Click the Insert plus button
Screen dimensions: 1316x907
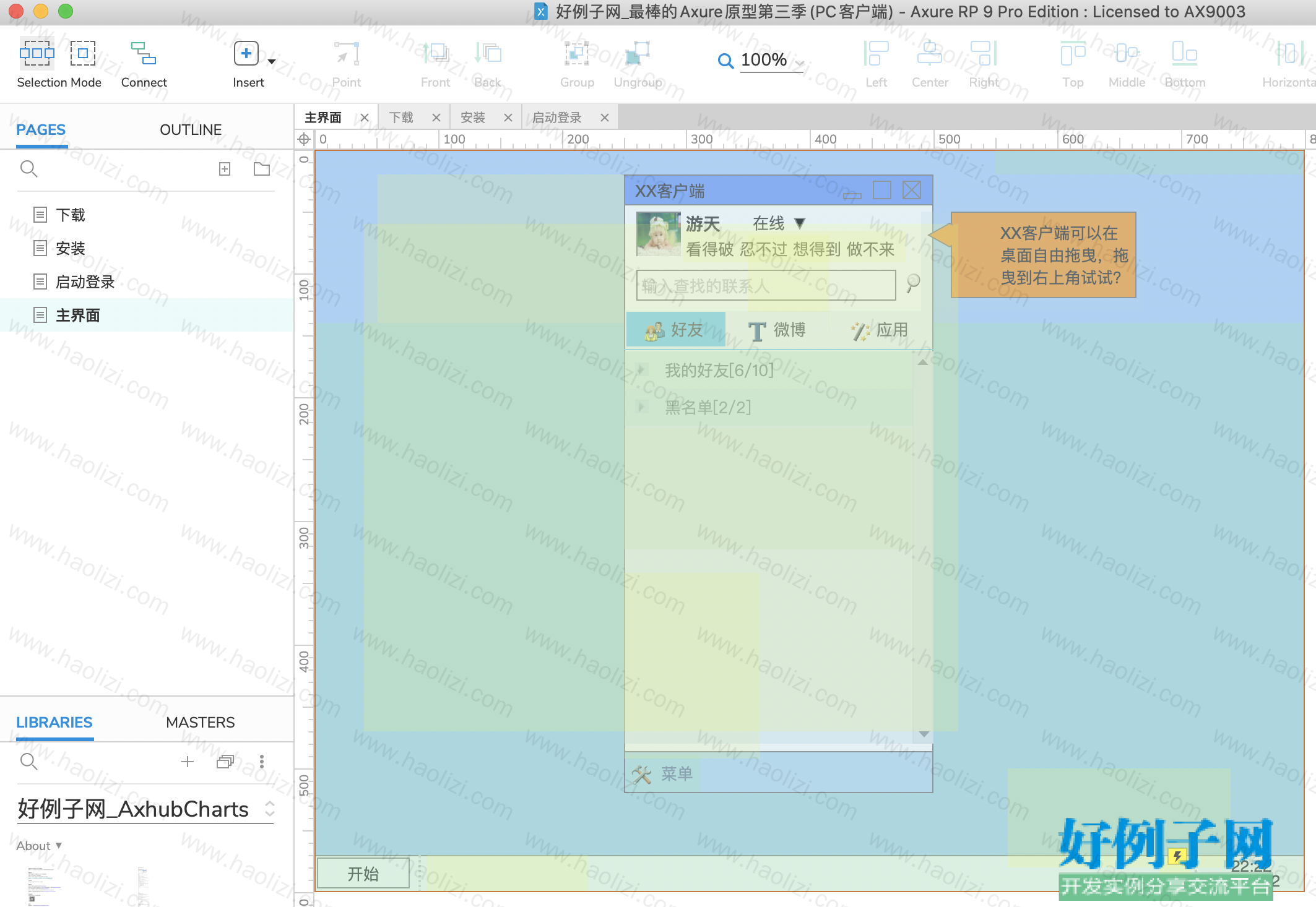coord(246,54)
